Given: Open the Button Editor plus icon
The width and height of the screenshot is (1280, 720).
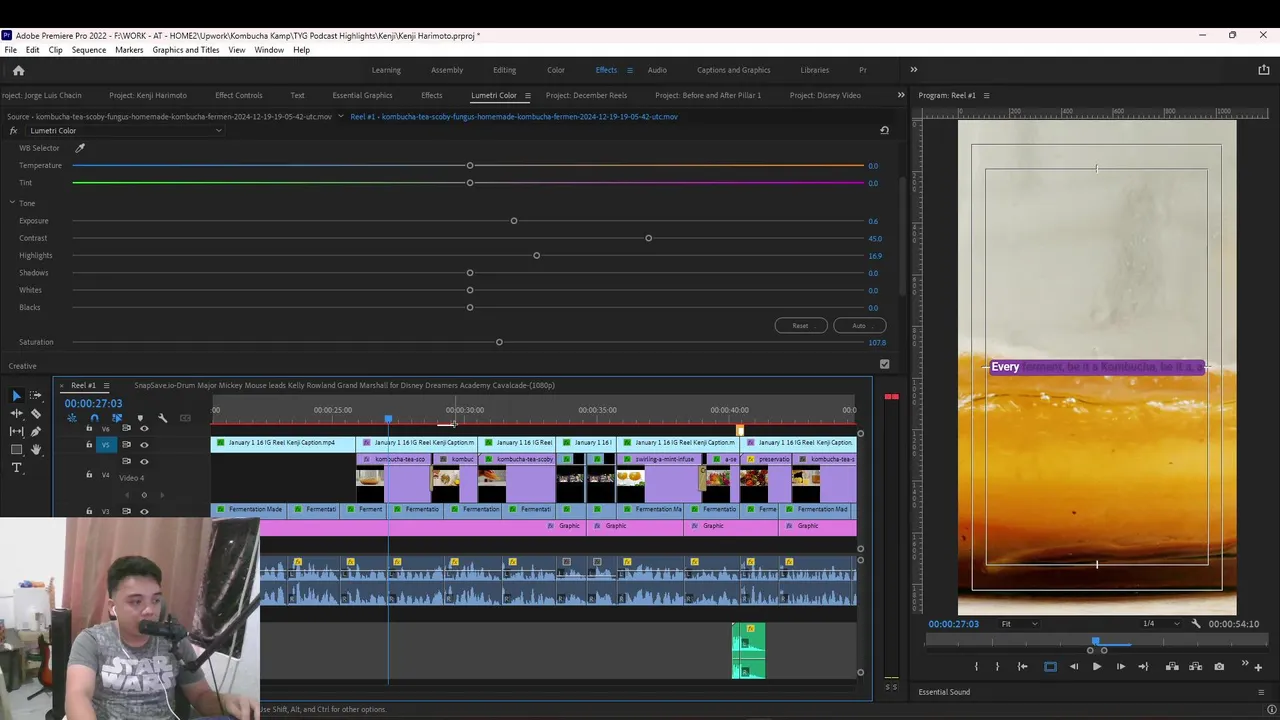Looking at the screenshot, I should pos(1258,668).
